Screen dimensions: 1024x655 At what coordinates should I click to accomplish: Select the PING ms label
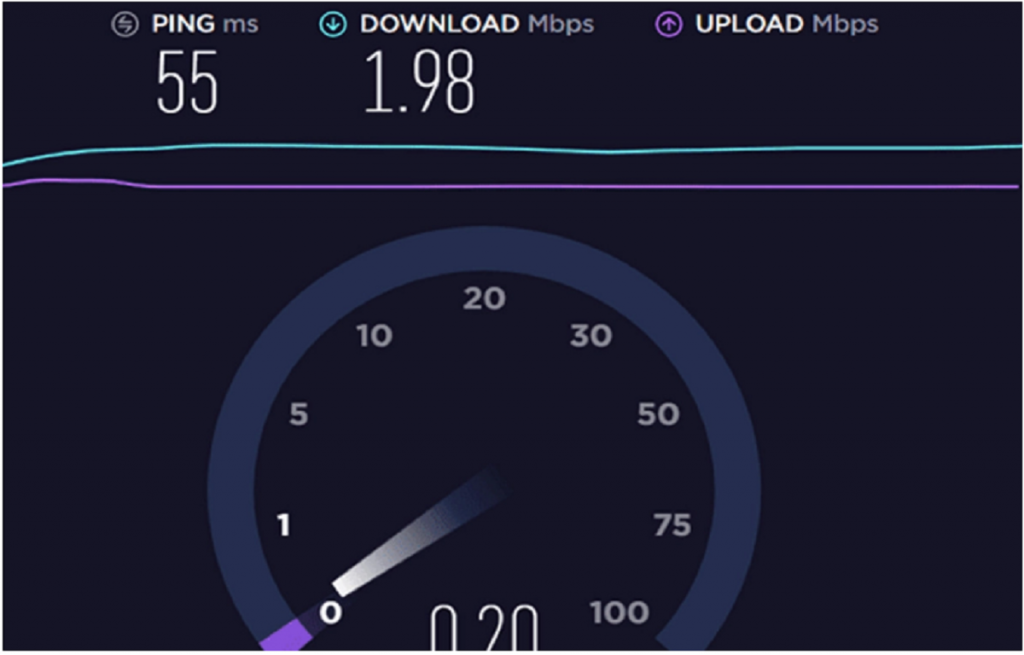pos(205,24)
